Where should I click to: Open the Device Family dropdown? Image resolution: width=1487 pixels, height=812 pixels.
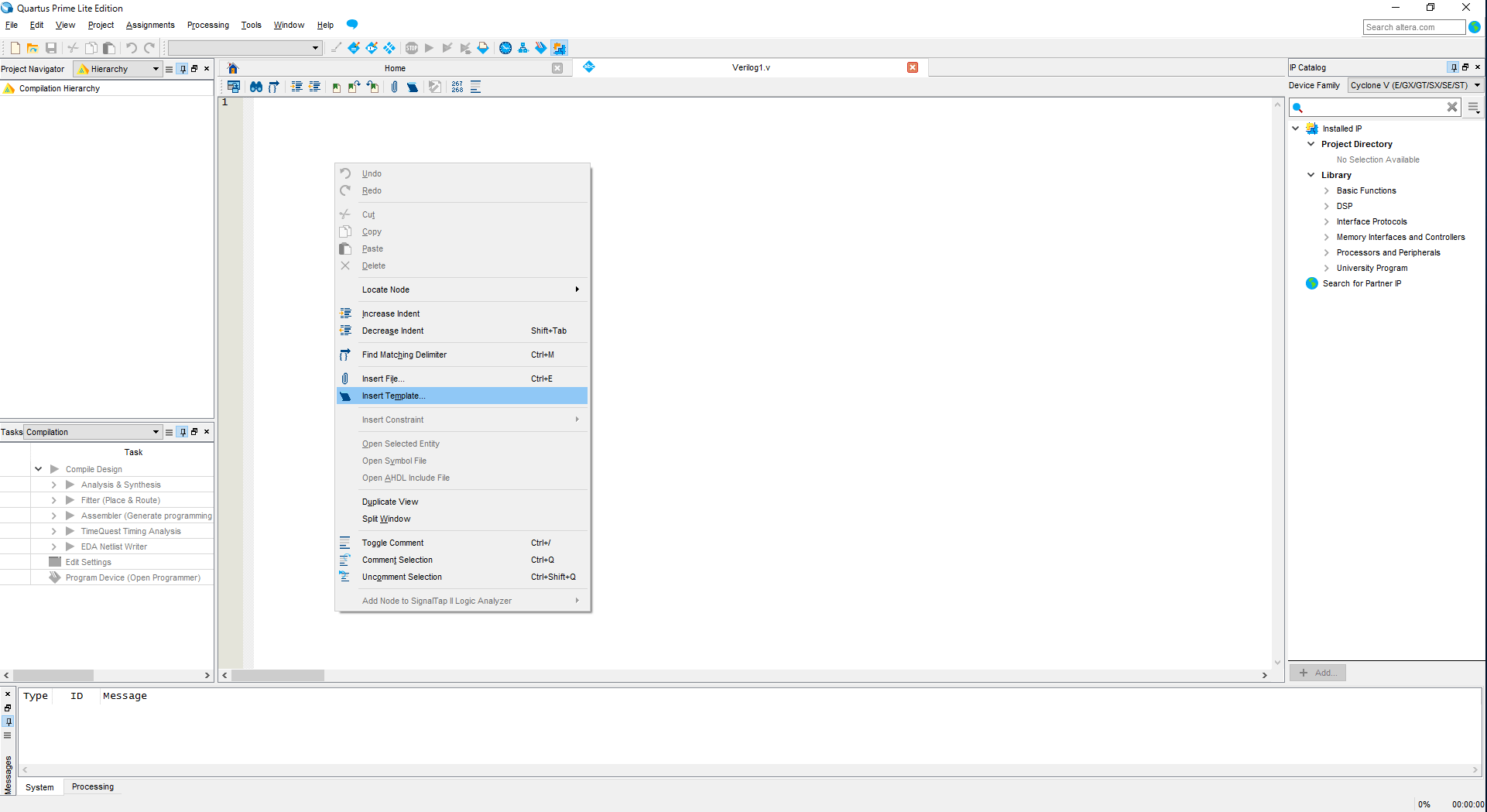click(x=1415, y=85)
